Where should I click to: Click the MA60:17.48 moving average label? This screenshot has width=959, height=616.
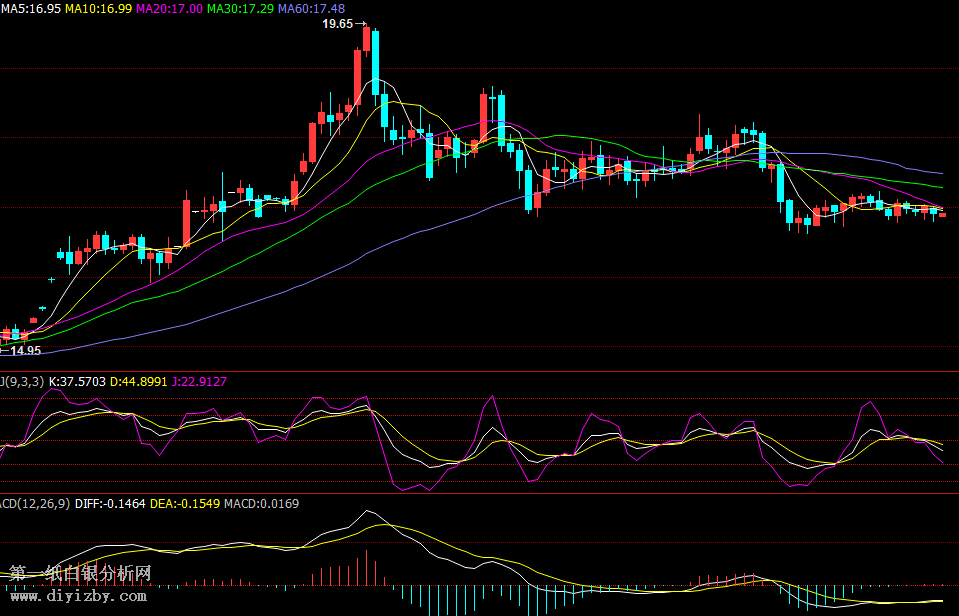pyautogui.click(x=311, y=8)
